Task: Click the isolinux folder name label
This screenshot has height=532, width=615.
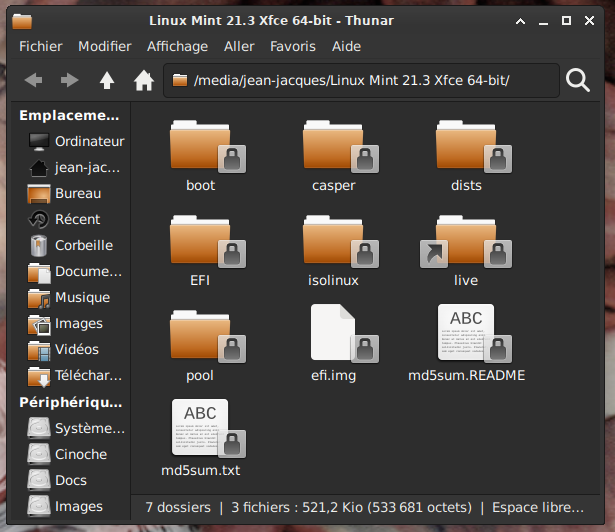Action: 333,281
